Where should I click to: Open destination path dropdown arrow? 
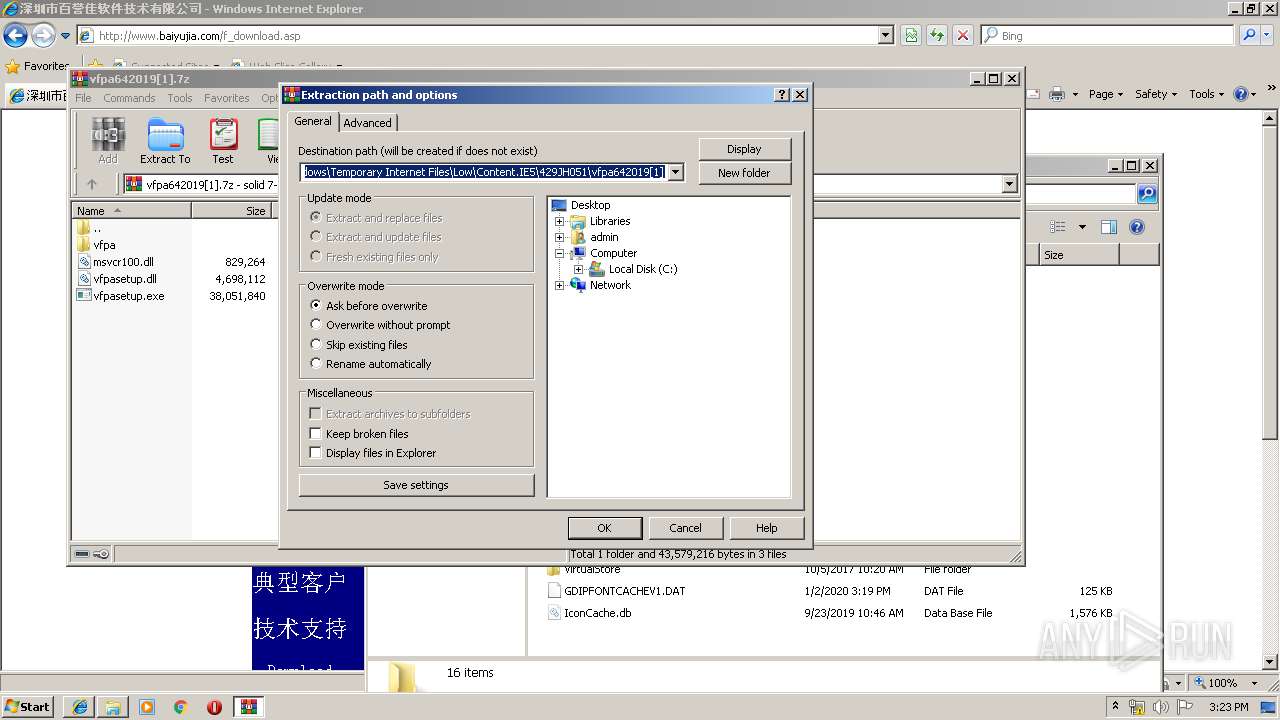pyautogui.click(x=676, y=172)
